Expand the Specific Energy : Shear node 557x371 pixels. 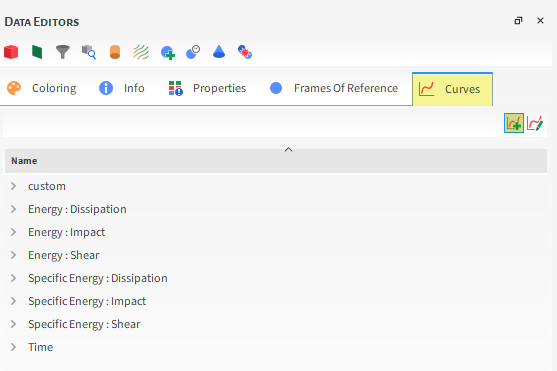(x=13, y=324)
